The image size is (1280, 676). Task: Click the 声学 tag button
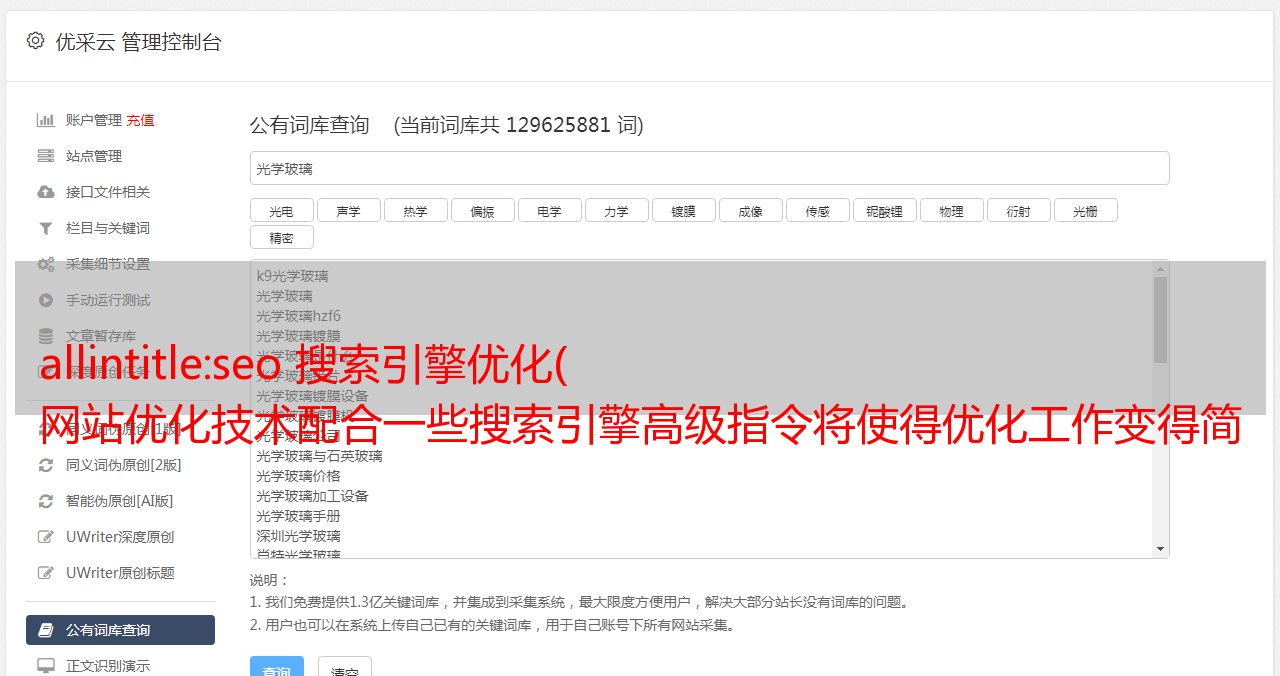348,210
